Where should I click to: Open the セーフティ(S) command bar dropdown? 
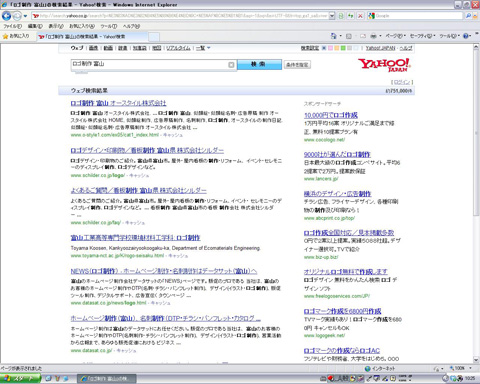pos(422,36)
